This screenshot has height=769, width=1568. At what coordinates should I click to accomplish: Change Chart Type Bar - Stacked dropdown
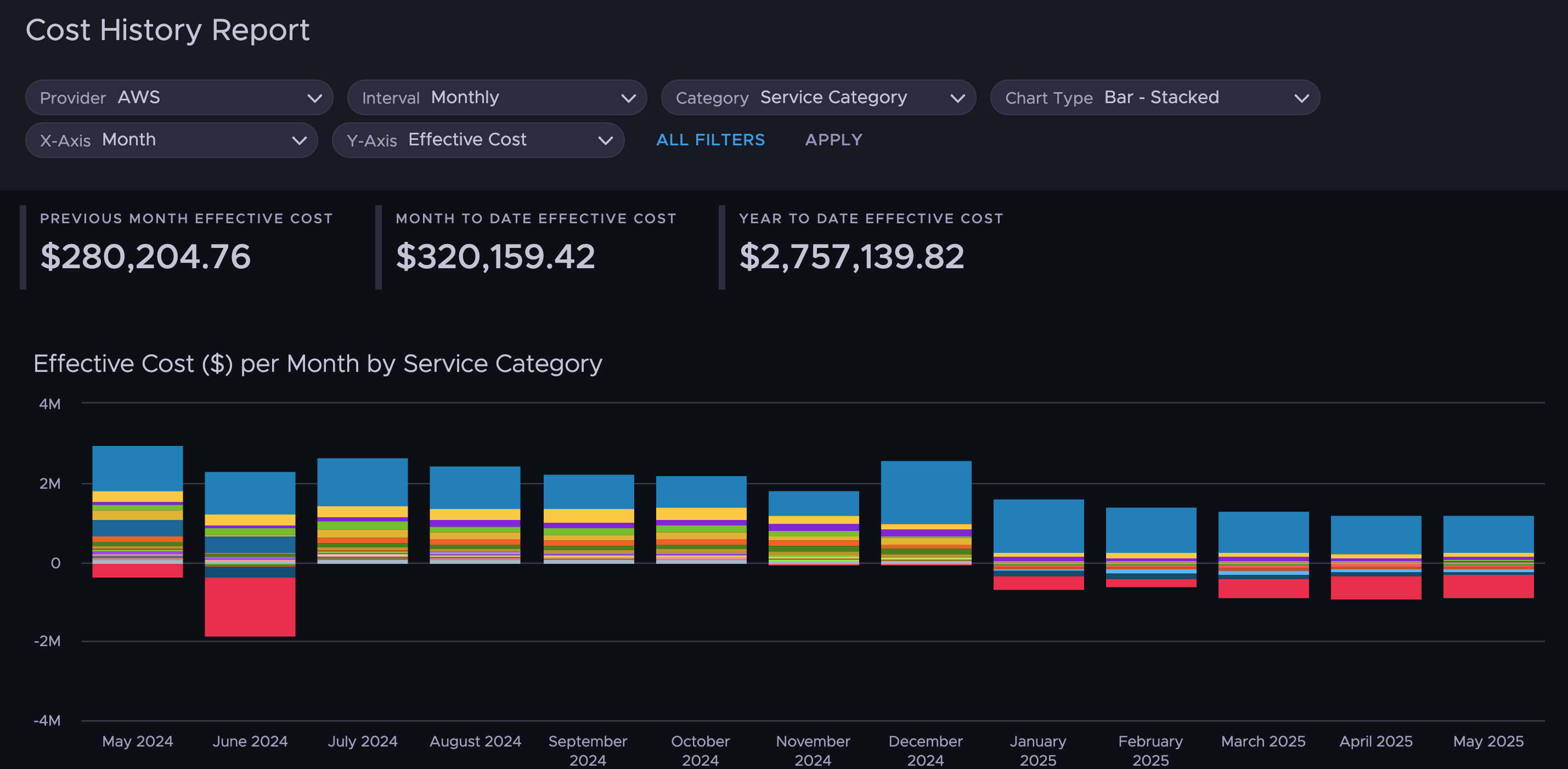(1154, 97)
